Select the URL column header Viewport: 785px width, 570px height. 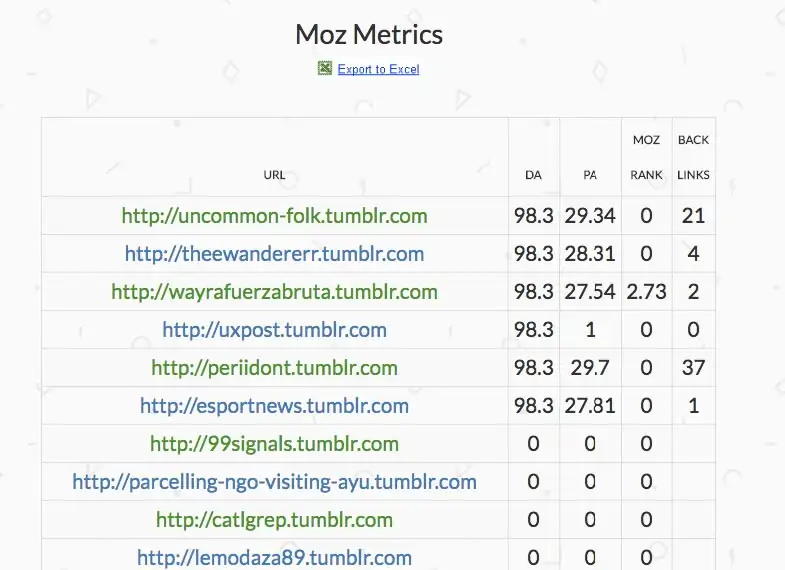click(274, 175)
